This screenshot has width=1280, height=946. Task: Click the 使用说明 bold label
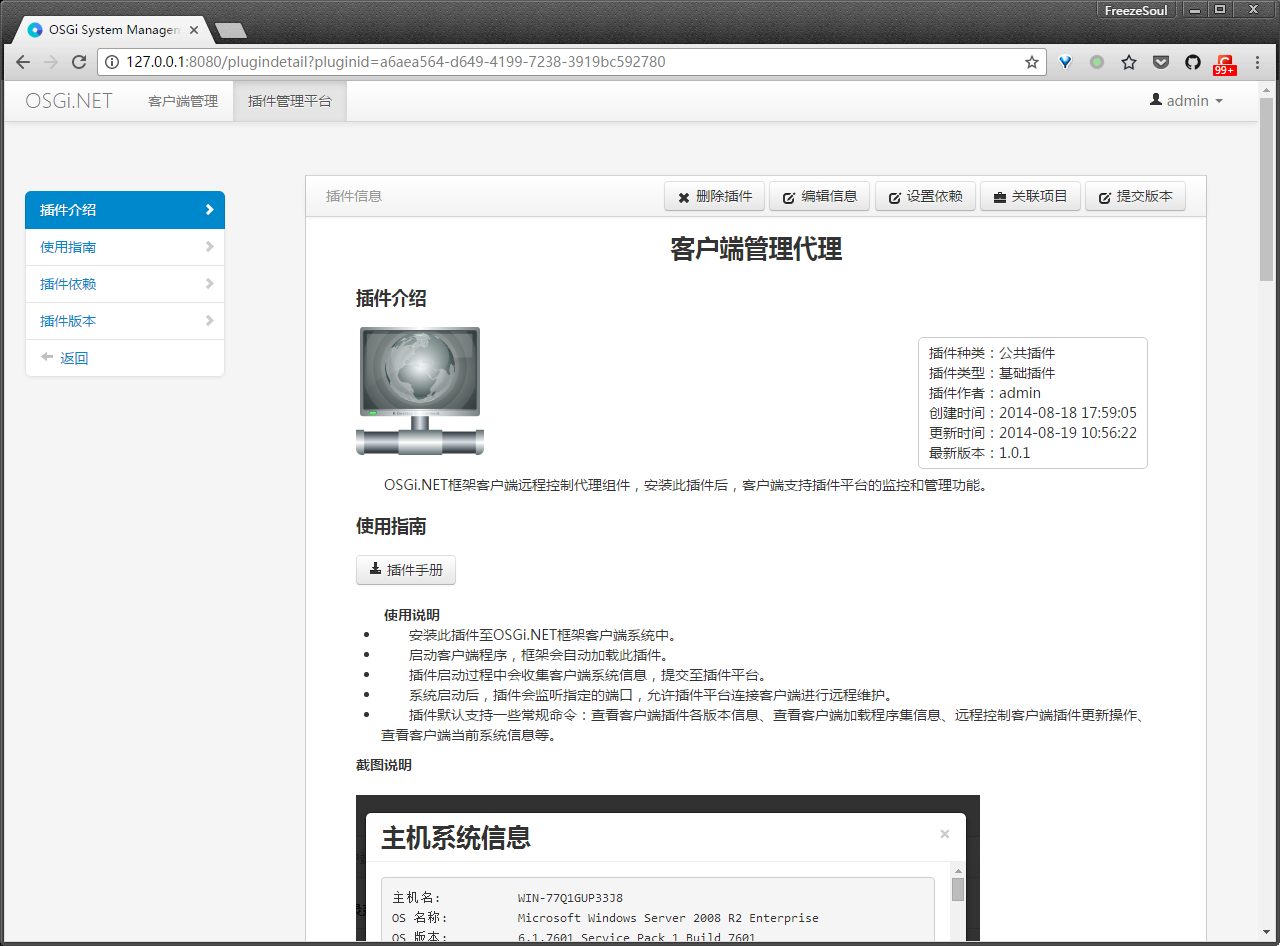tap(412, 615)
